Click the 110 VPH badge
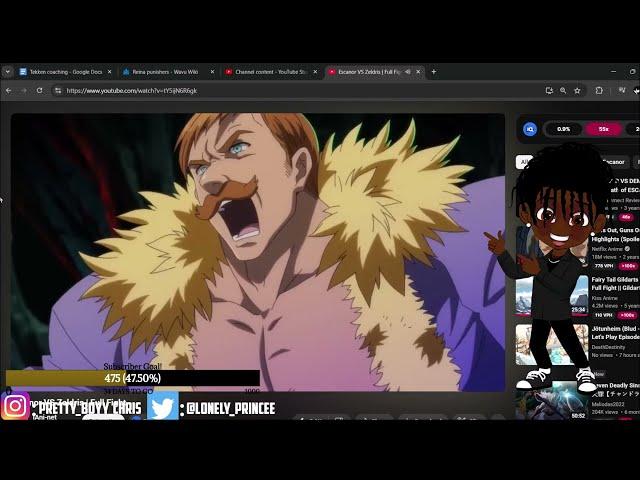640x480 pixels. pyautogui.click(x=604, y=315)
